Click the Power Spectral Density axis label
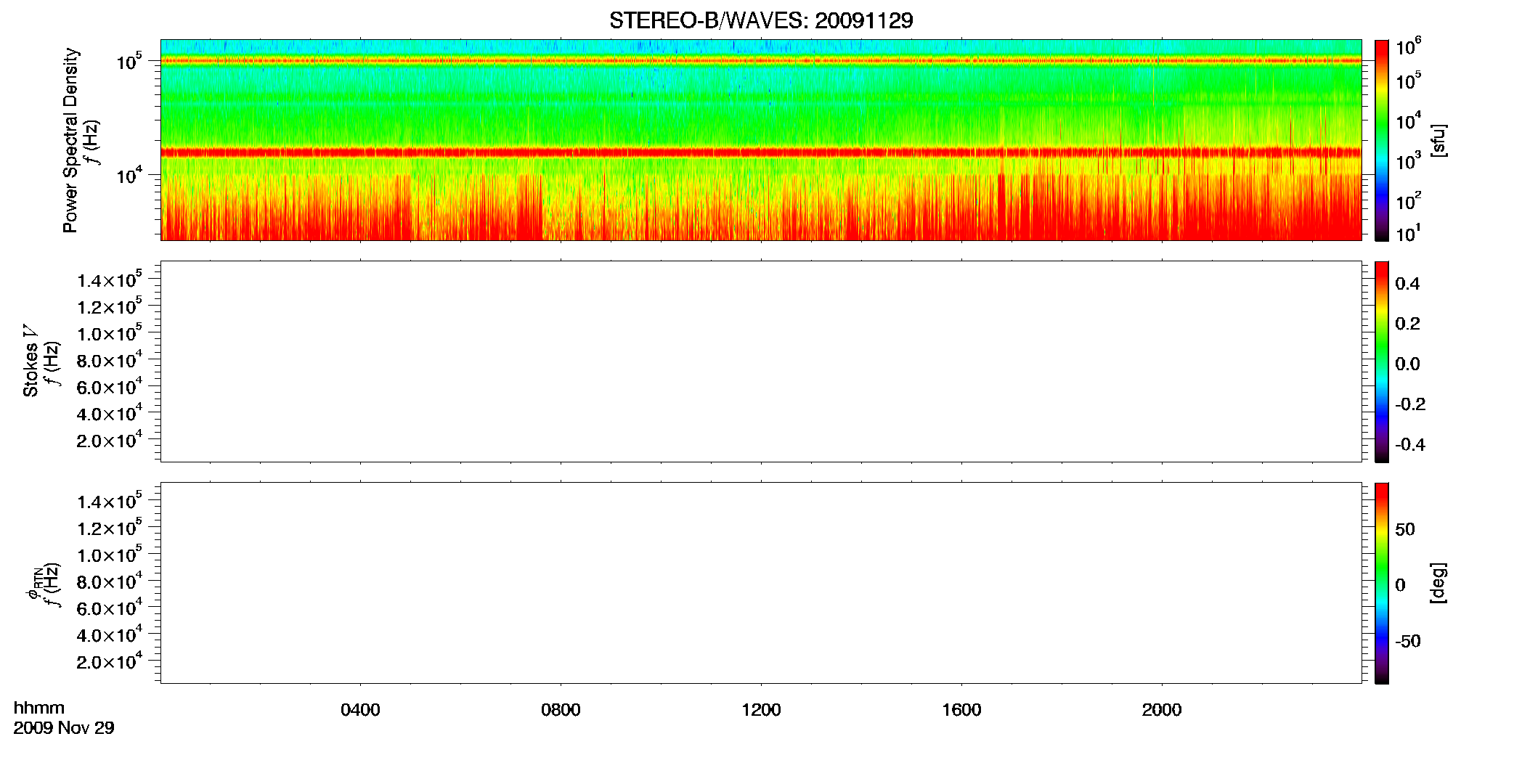The width and height of the screenshot is (1522, 784). [x=70, y=140]
